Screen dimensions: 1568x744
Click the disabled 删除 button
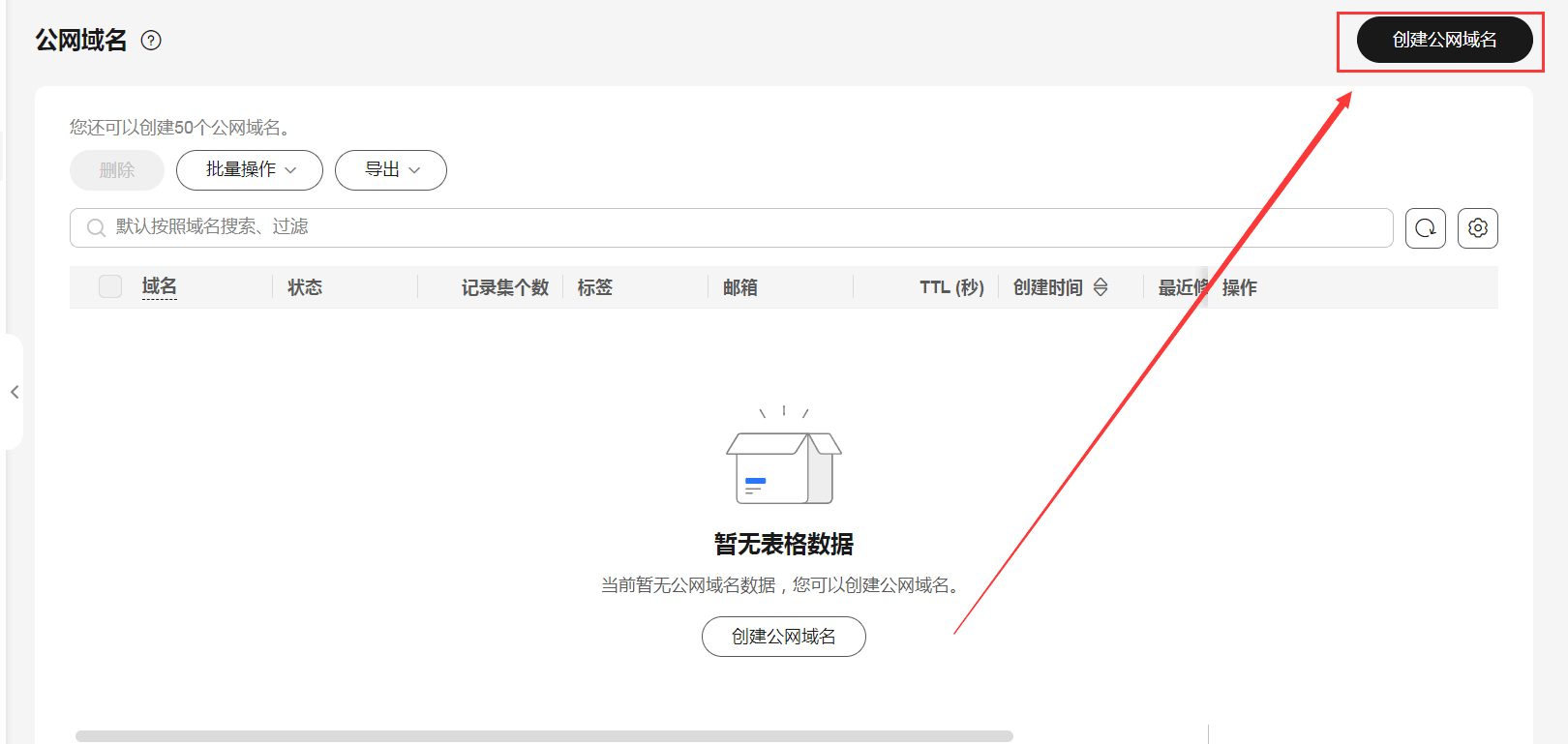point(117,170)
